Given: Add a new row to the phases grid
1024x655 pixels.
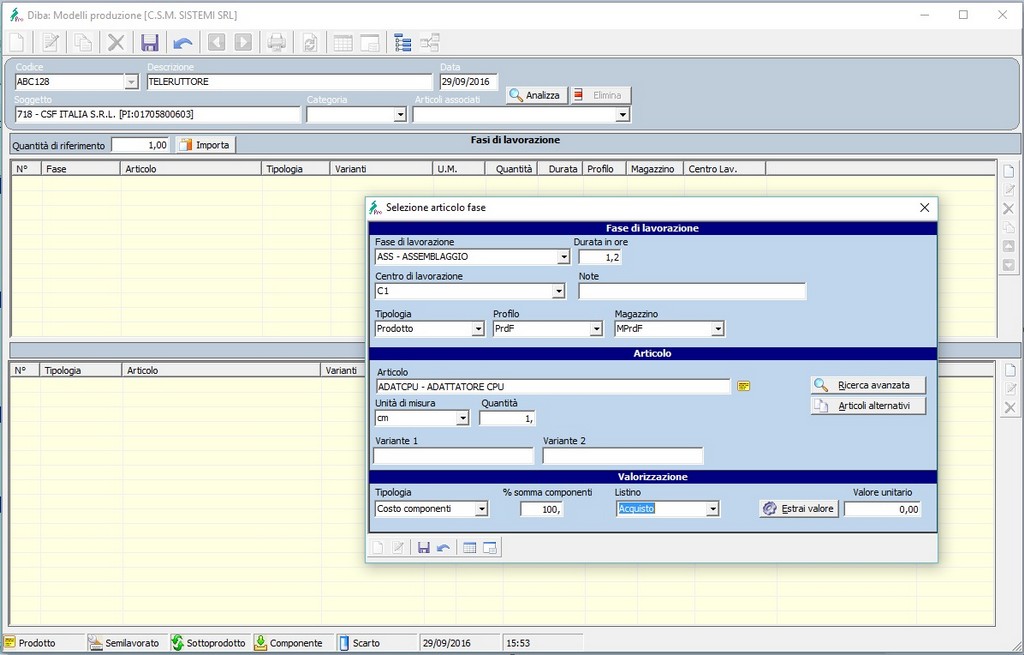Looking at the screenshot, I should click(1009, 171).
